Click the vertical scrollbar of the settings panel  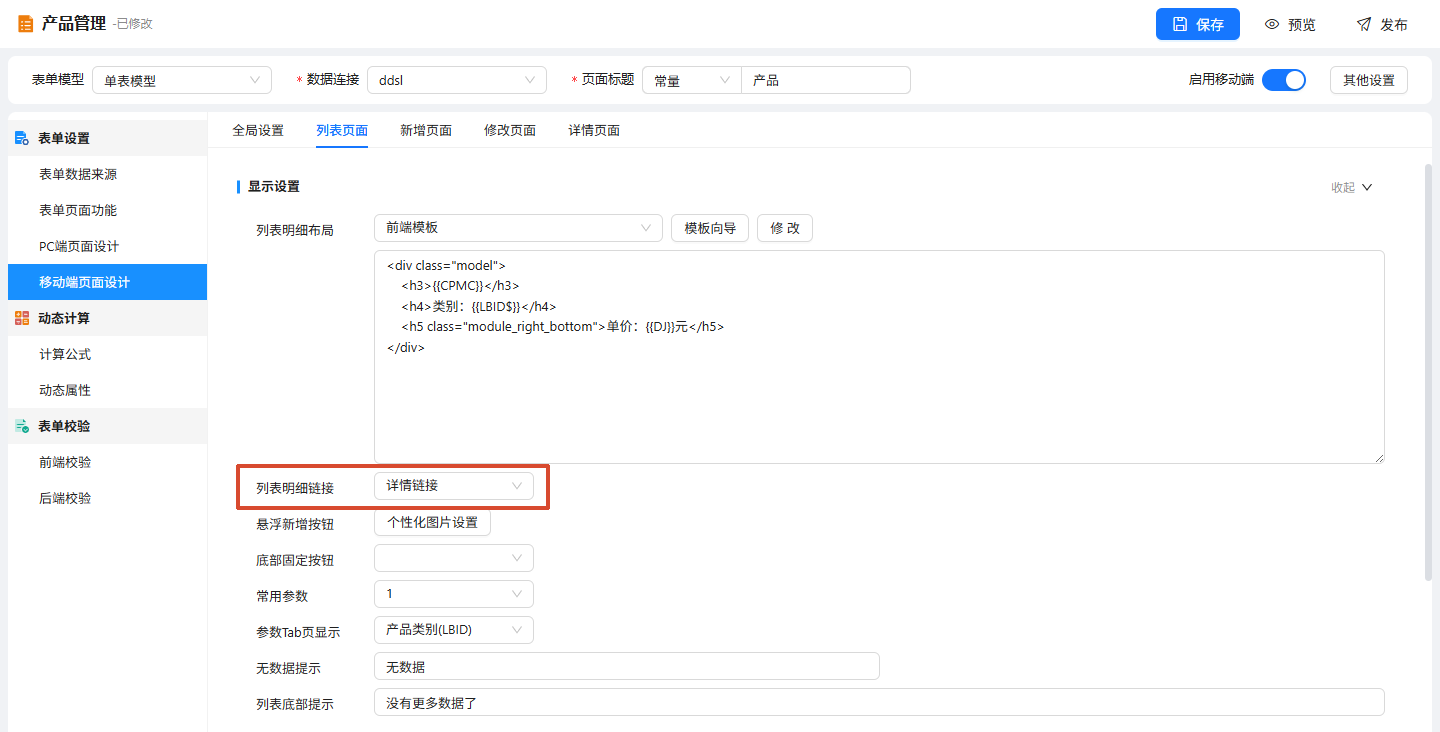click(1428, 372)
